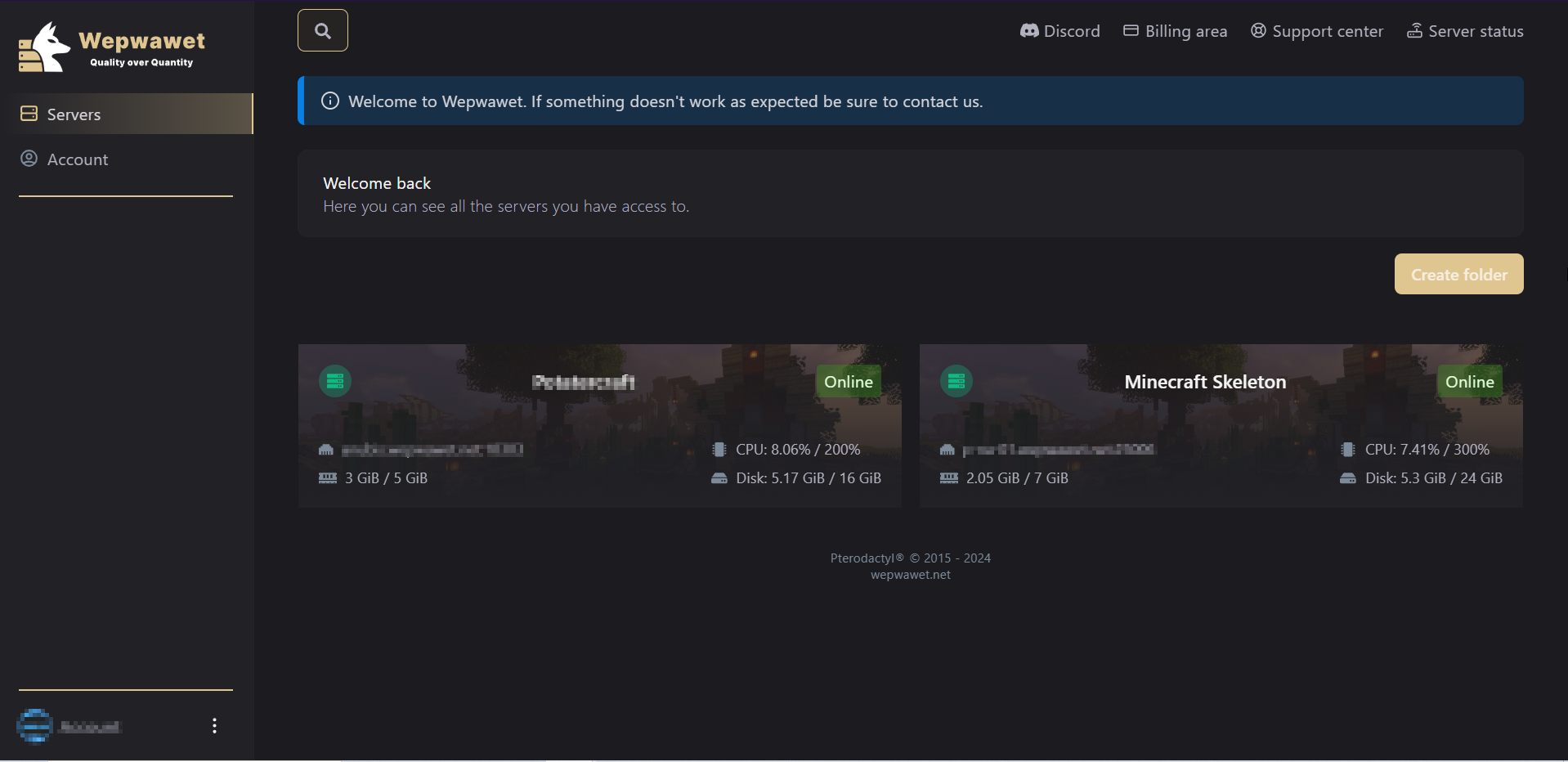Open the Discord link
Image resolution: width=1568 pixels, height=762 pixels.
[x=1060, y=31]
